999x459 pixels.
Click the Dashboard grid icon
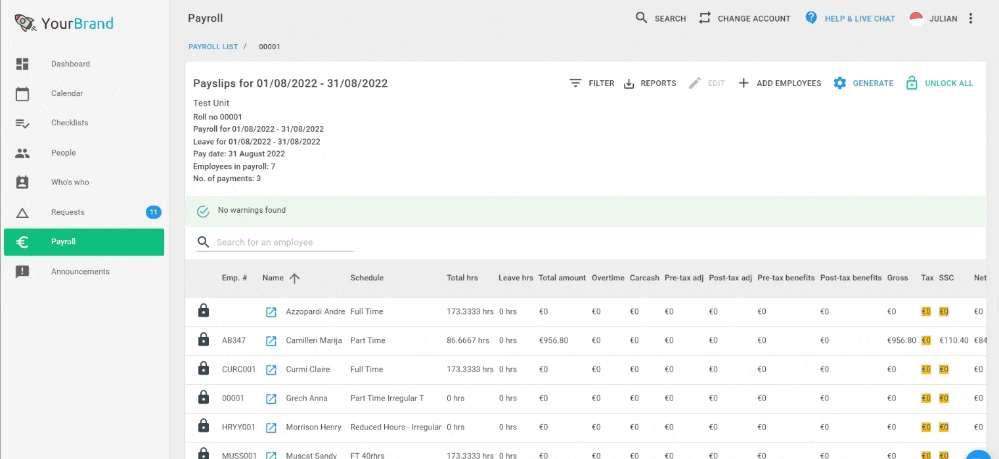[22, 64]
